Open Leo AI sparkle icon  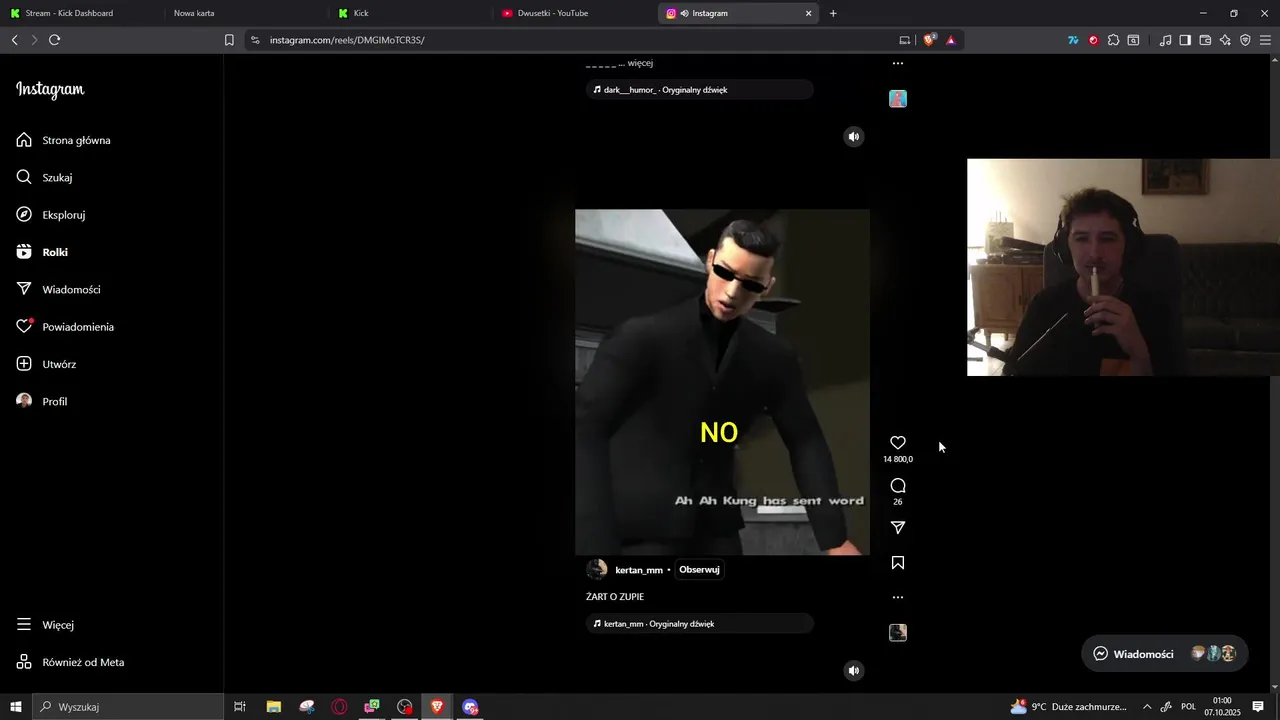point(1225,40)
